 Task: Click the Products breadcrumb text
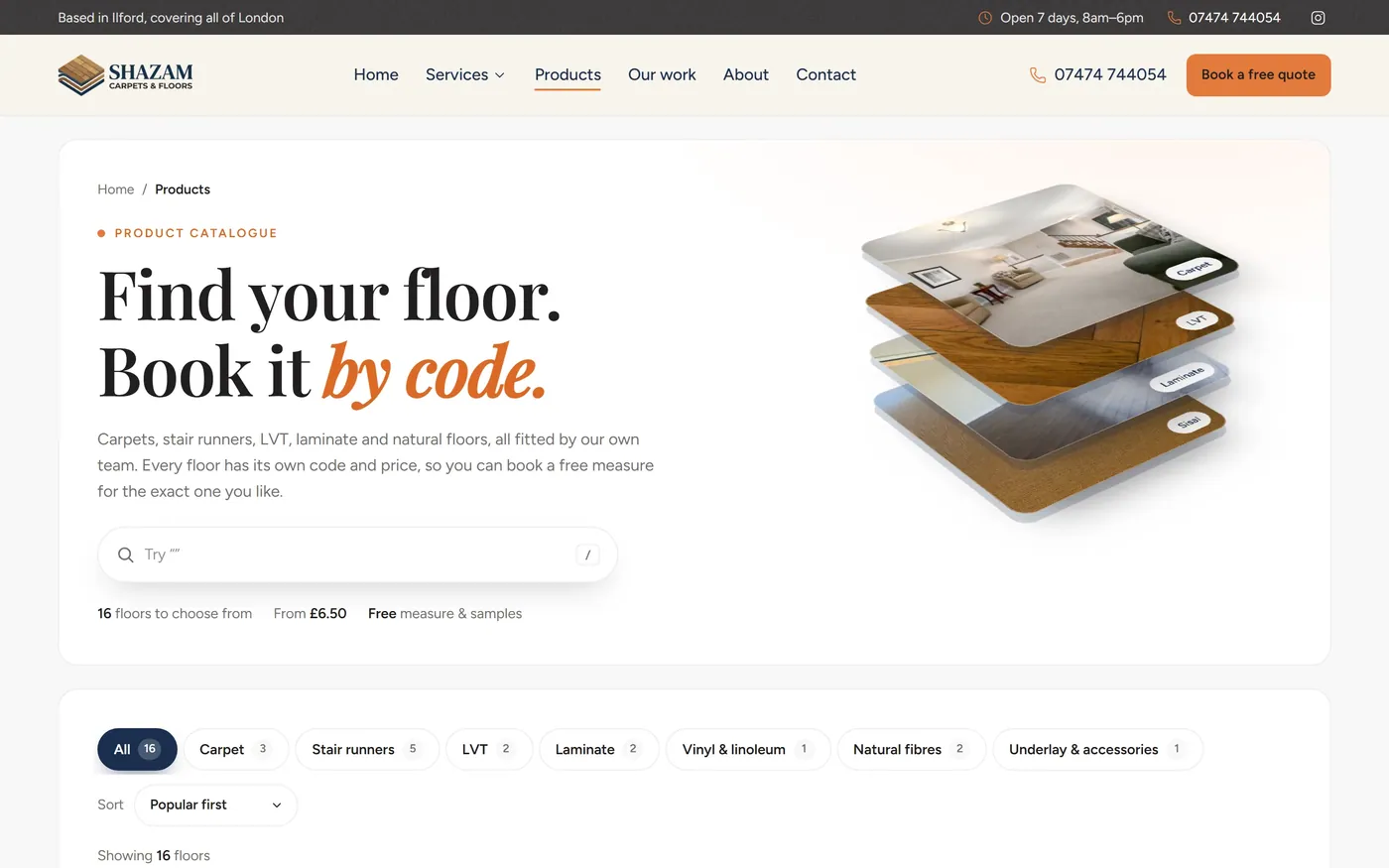[183, 189]
